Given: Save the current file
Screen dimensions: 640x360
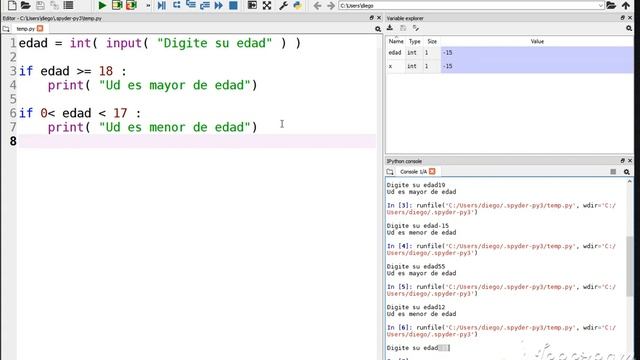Looking at the screenshot, I should (x=40, y=5).
